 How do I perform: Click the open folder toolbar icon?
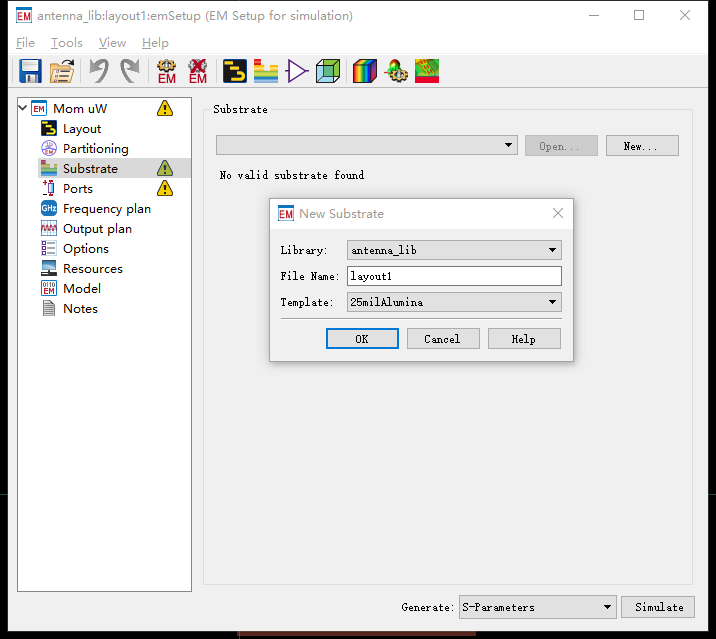(62, 71)
